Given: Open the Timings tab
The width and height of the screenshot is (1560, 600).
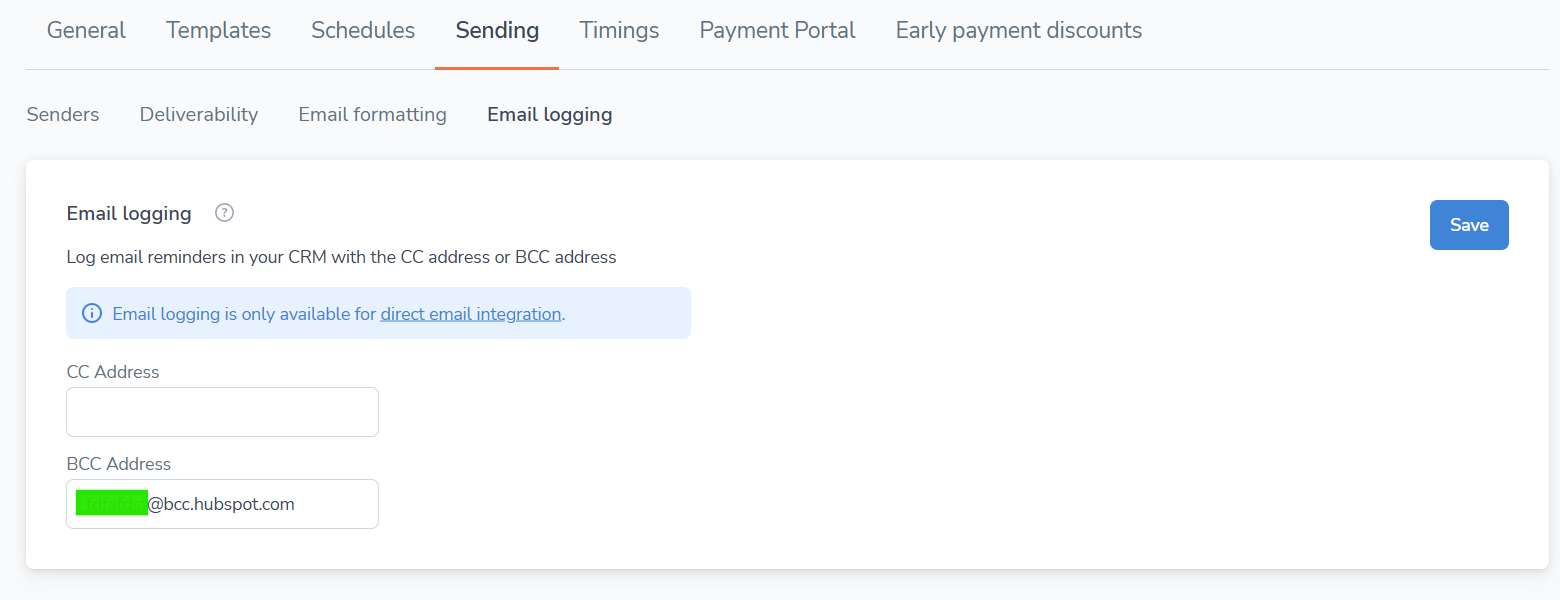Looking at the screenshot, I should (x=619, y=31).
